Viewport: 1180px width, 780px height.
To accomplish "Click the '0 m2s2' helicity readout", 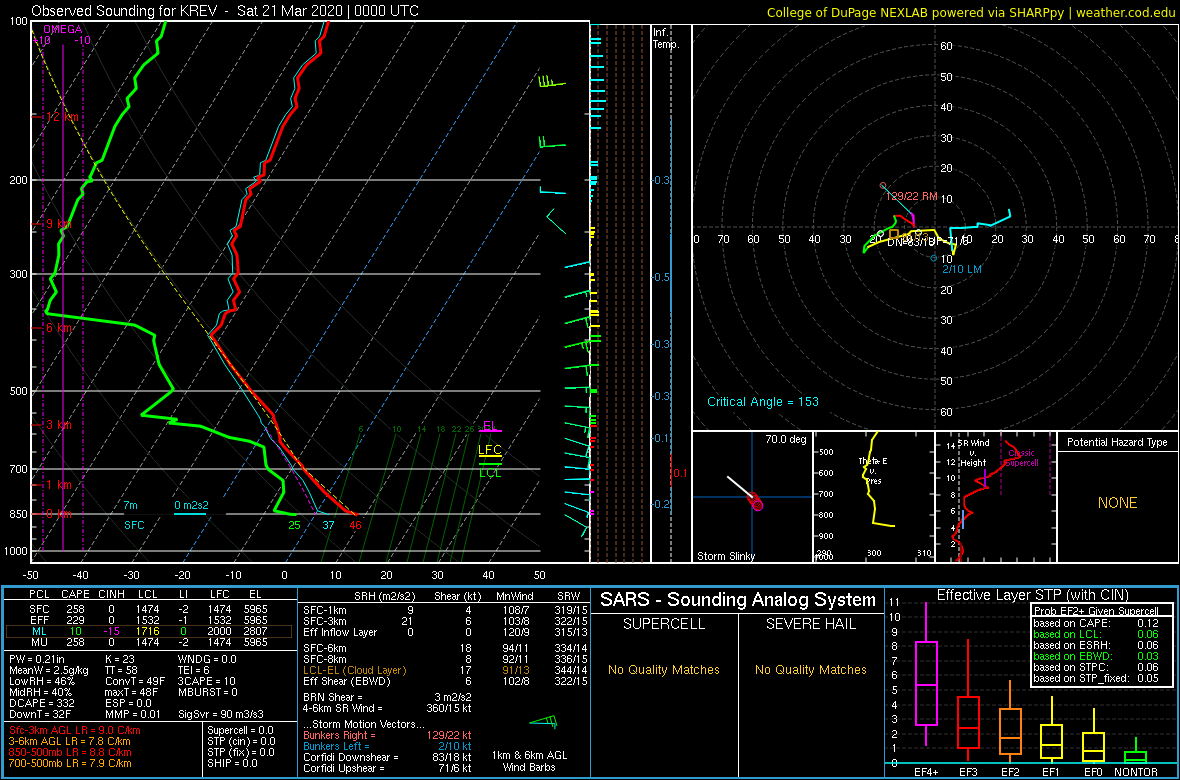I will 190,504.
